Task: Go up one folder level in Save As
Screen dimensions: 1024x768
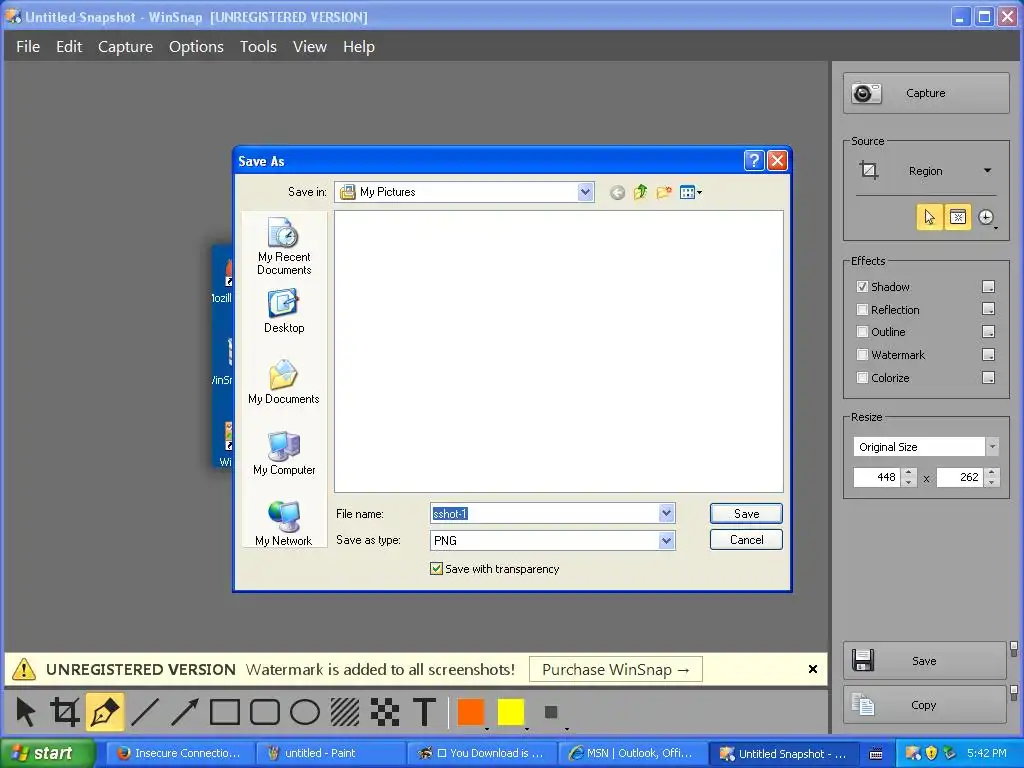Action: (x=641, y=192)
